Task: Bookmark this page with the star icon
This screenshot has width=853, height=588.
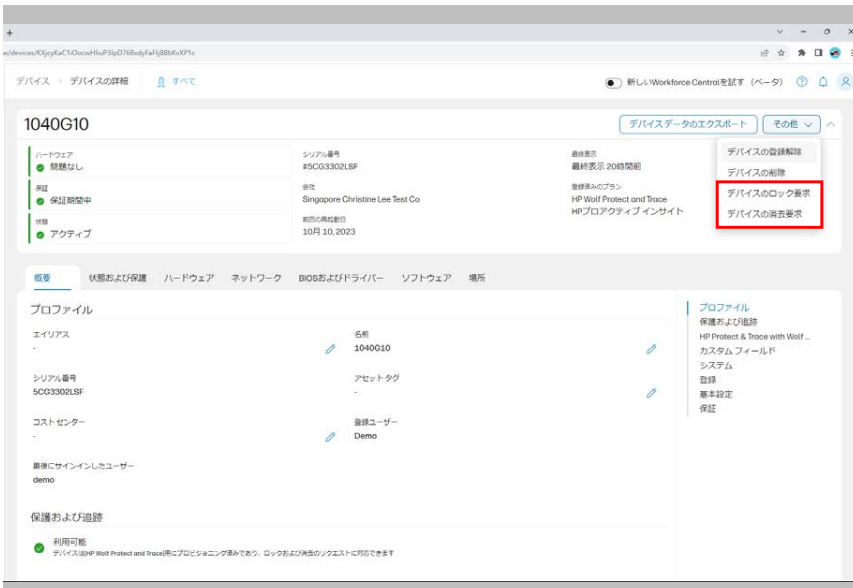Action: point(781,53)
